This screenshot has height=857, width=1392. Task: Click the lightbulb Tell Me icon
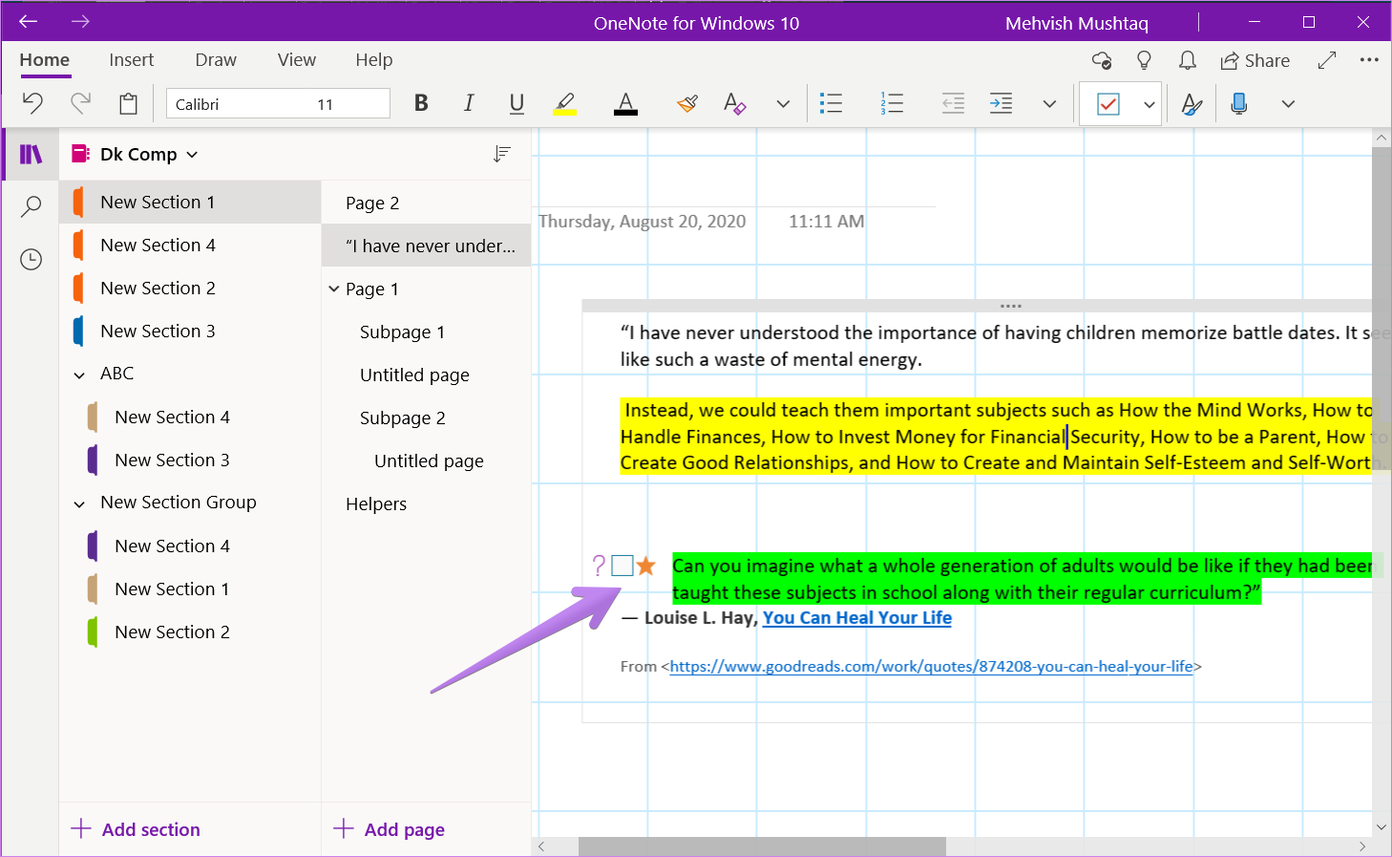(x=1144, y=60)
